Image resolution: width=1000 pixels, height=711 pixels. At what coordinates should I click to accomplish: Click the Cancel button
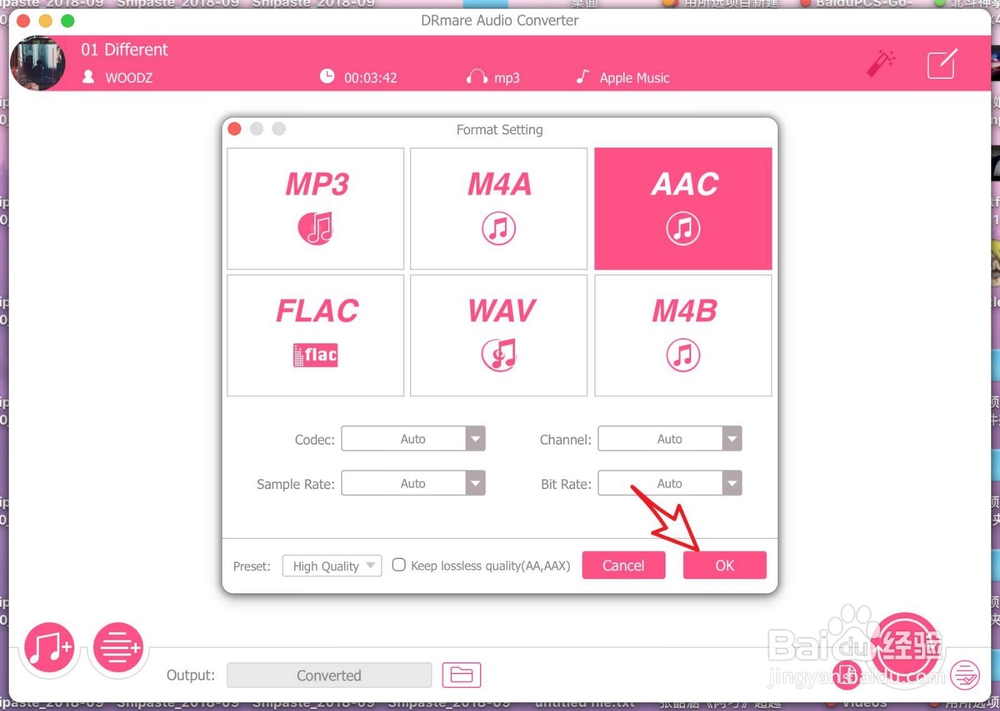click(x=624, y=566)
